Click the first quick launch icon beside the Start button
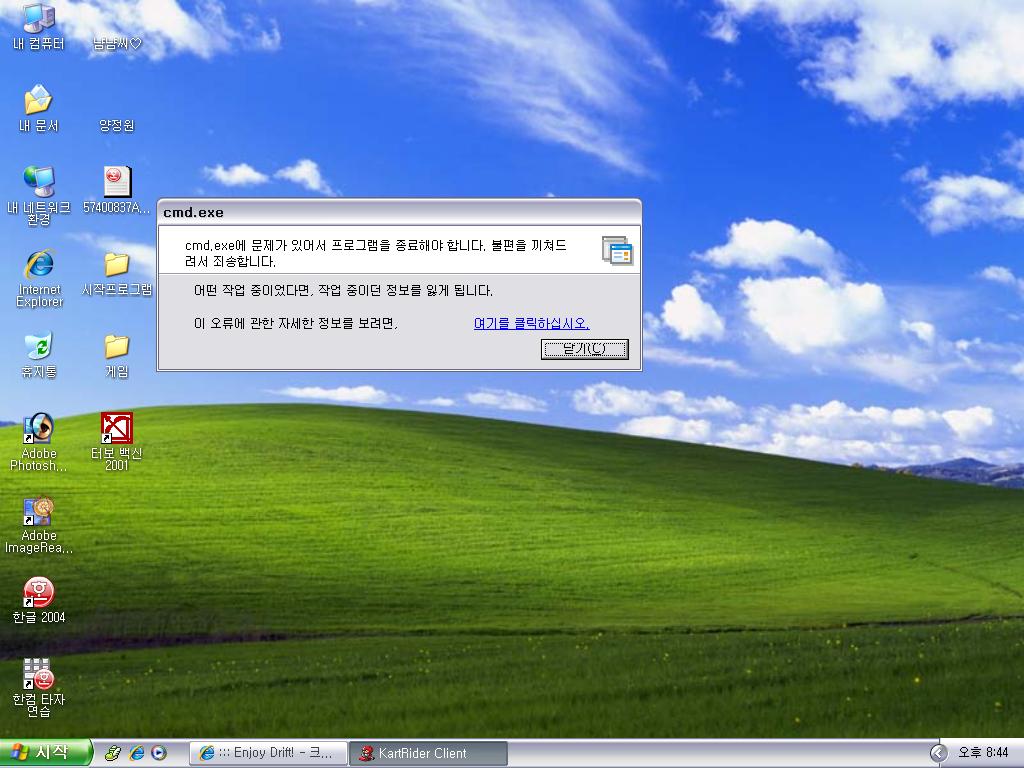The image size is (1024, 768). coord(113,753)
